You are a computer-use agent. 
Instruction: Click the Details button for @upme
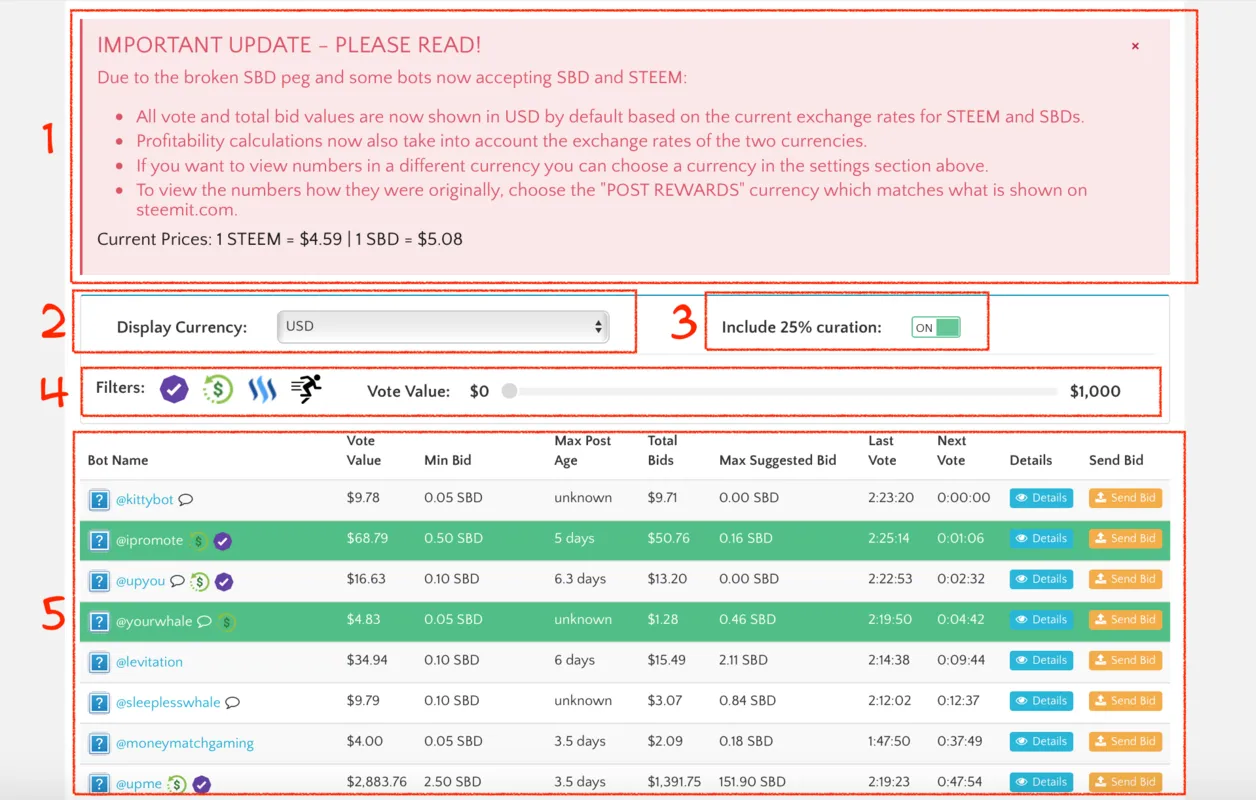[x=1041, y=782]
